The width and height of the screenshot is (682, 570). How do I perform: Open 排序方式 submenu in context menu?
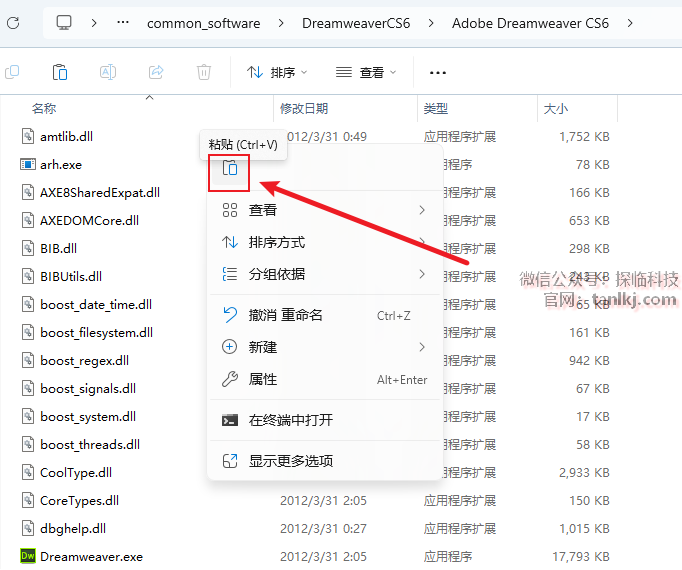325,242
